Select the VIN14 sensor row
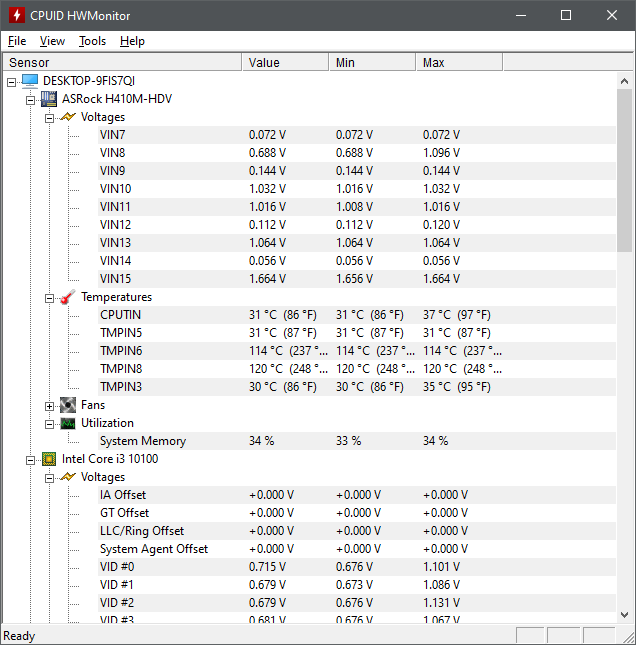Viewport: 636px width, 645px height. pos(357,261)
